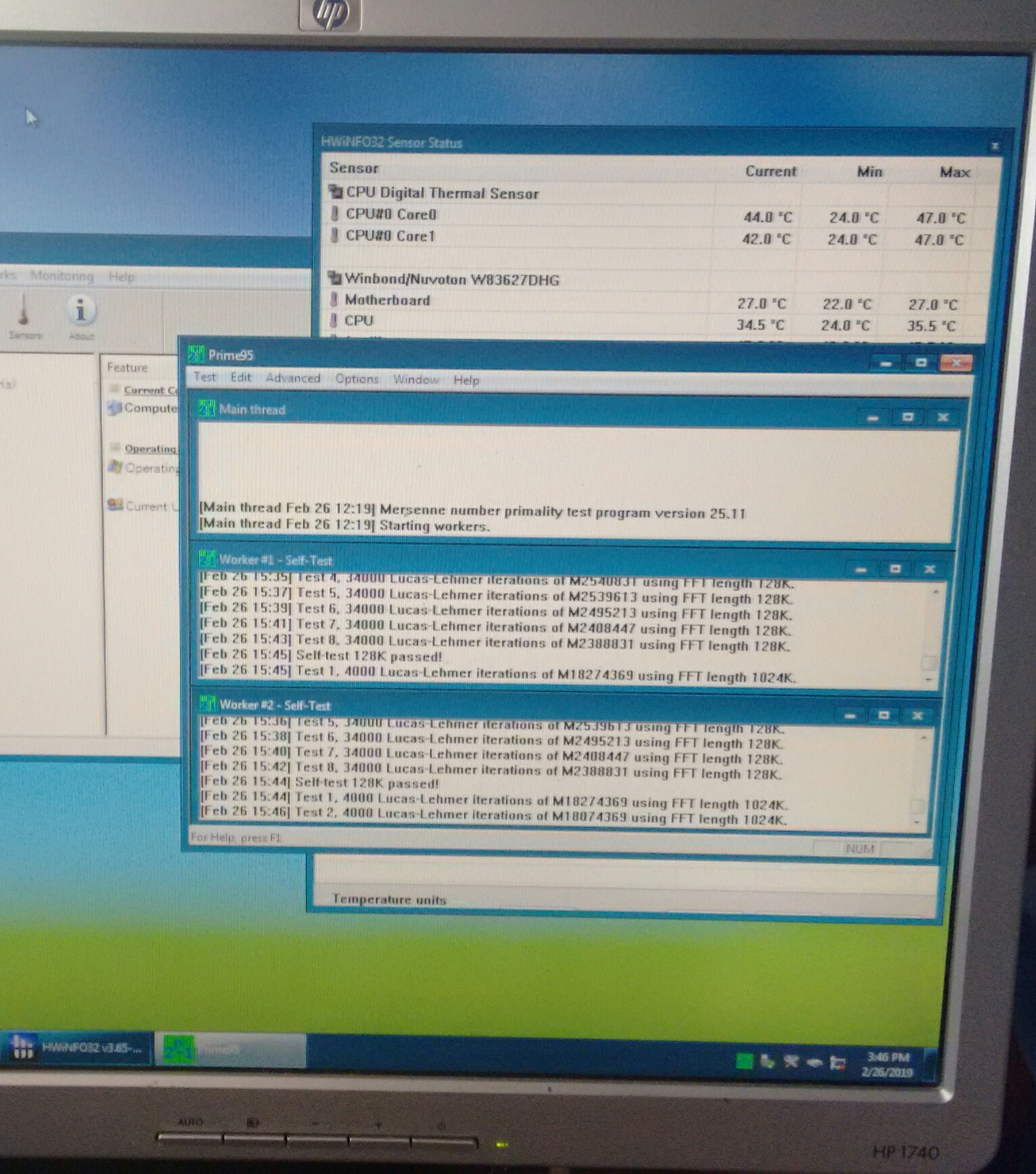The image size is (1036, 1174).
Task: Click the 'Temperature units' label
Action: pos(389,899)
